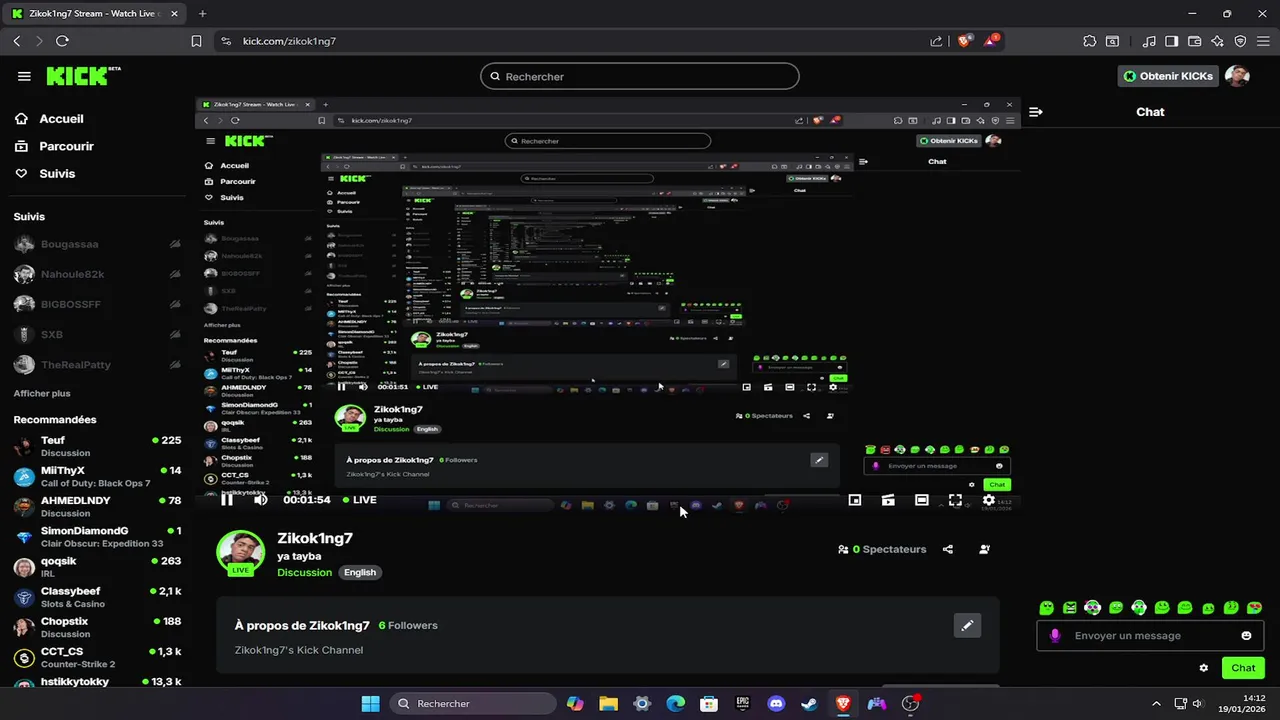Image resolution: width=1280 pixels, height=720 pixels.
Task: Collapse the chat panel
Action: coord(1036,112)
